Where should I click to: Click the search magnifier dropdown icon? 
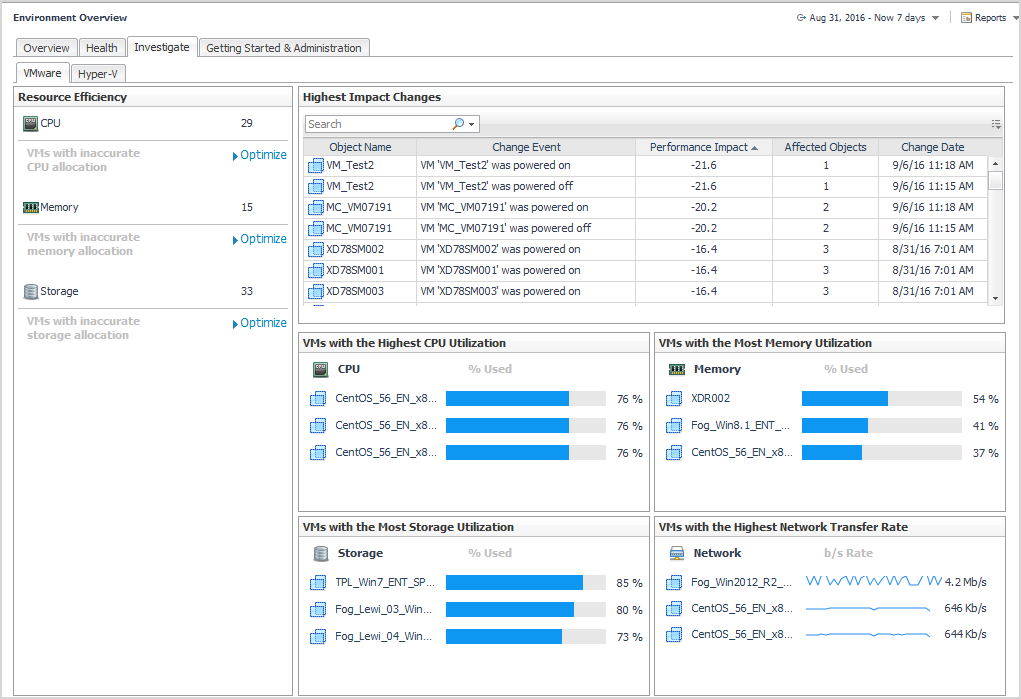464,124
